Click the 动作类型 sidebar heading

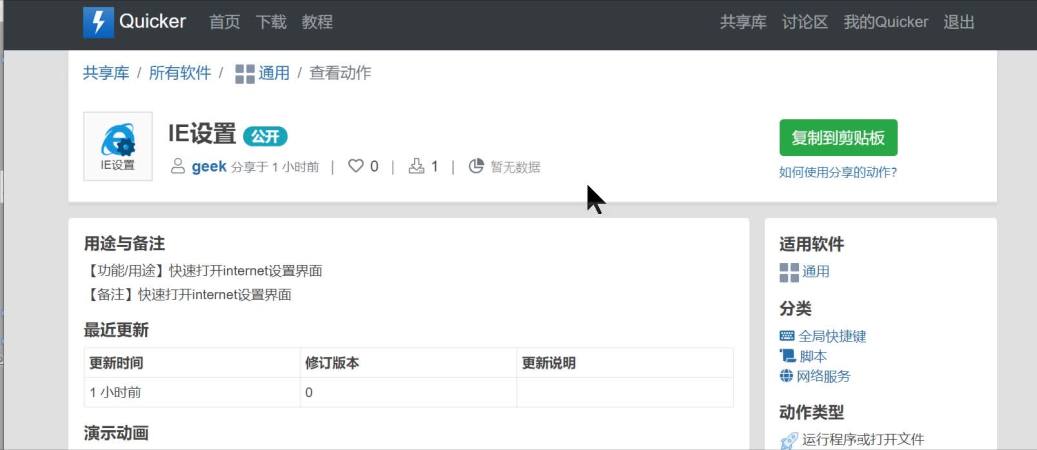[811, 412]
